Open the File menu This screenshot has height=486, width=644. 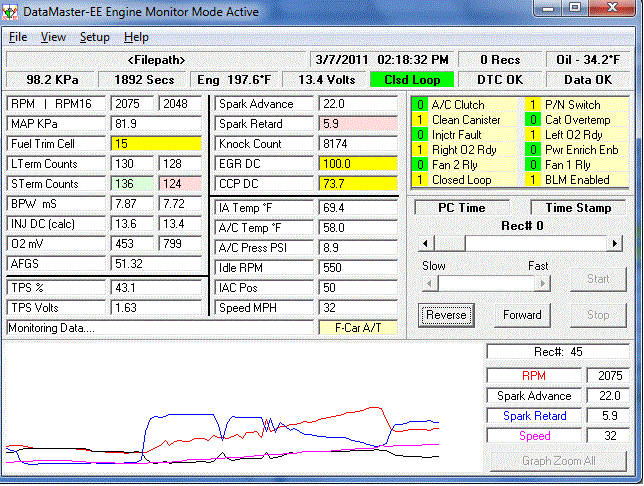click(18, 37)
